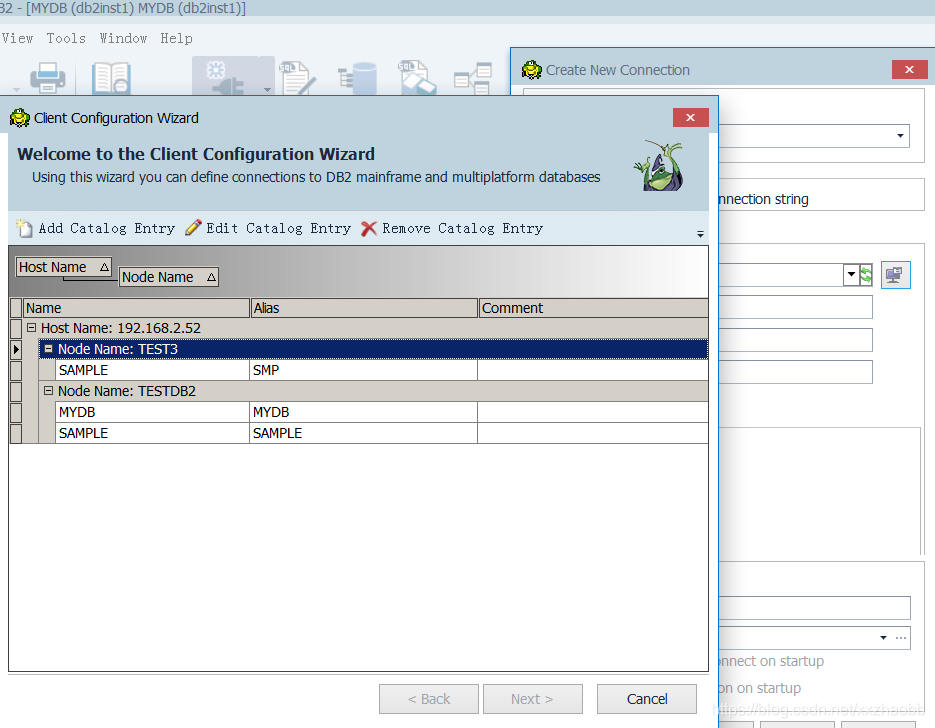
Task: Open the SQL editor pencil icon
Action: click(297, 78)
